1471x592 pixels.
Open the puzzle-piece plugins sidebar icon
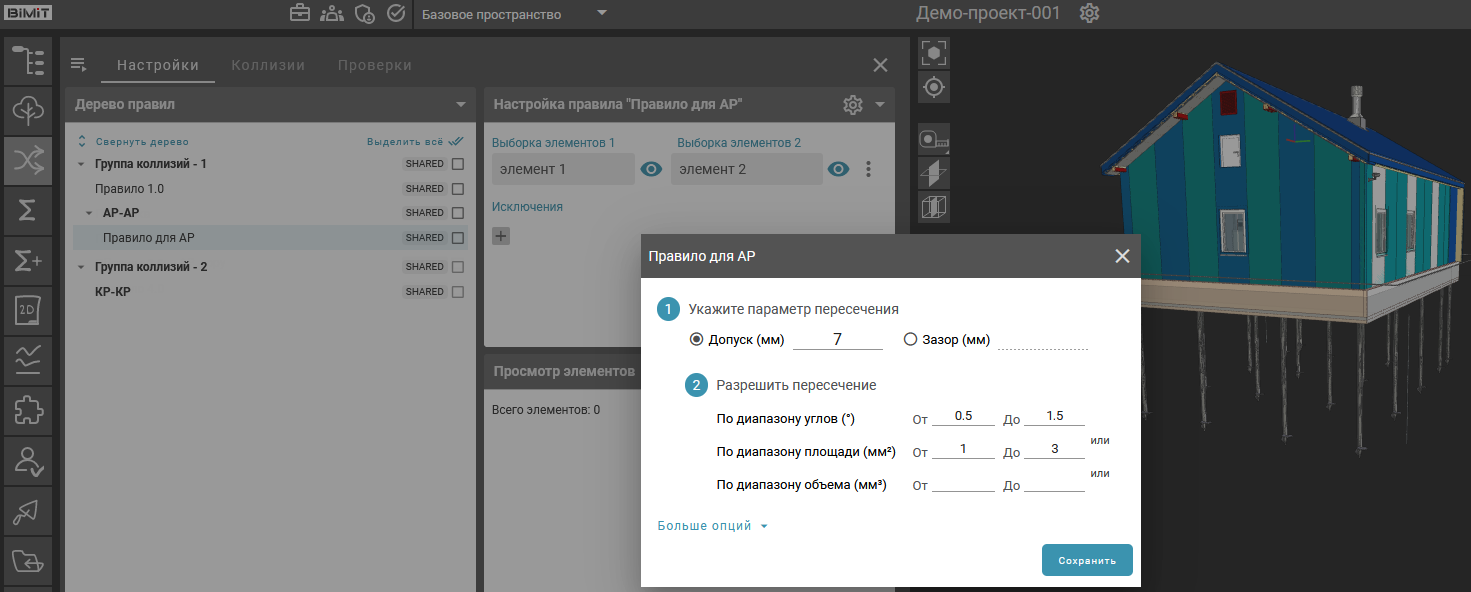click(28, 411)
